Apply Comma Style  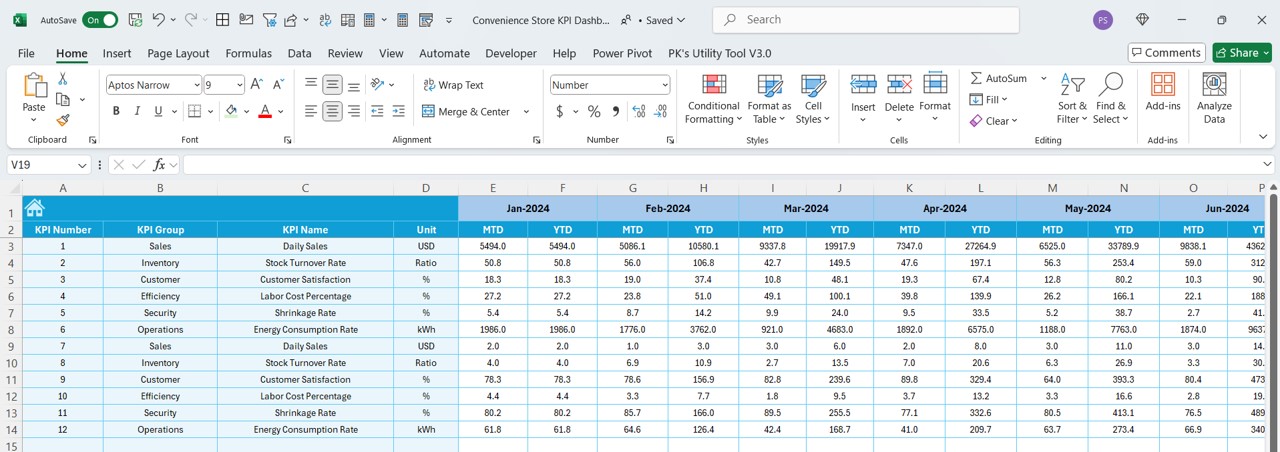pos(616,111)
